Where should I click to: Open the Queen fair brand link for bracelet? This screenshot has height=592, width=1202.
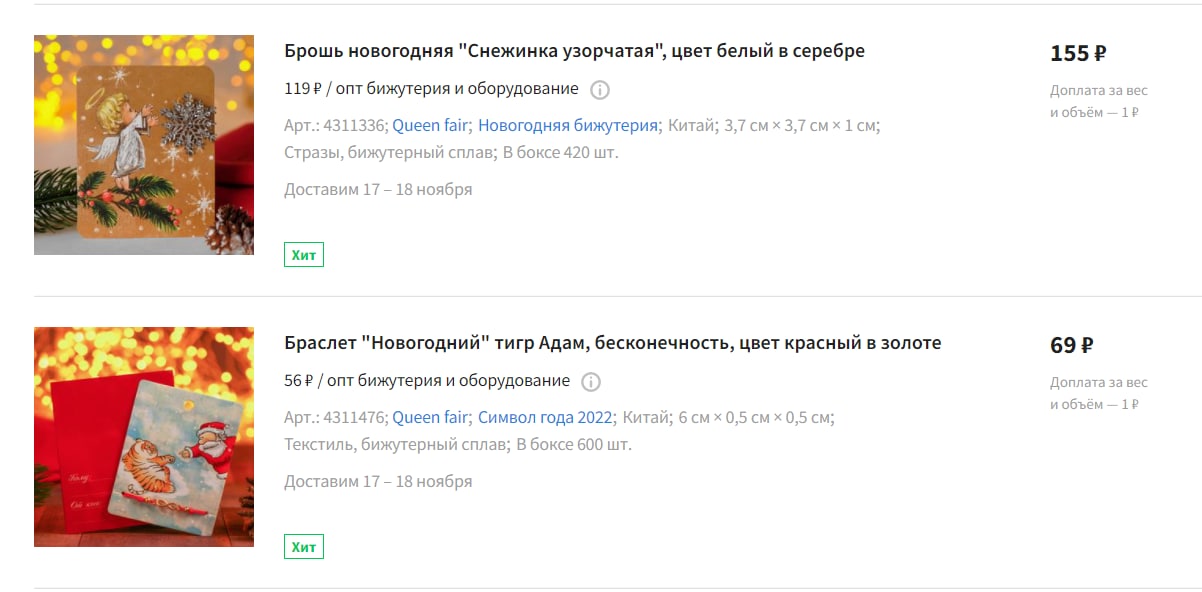tap(431, 417)
